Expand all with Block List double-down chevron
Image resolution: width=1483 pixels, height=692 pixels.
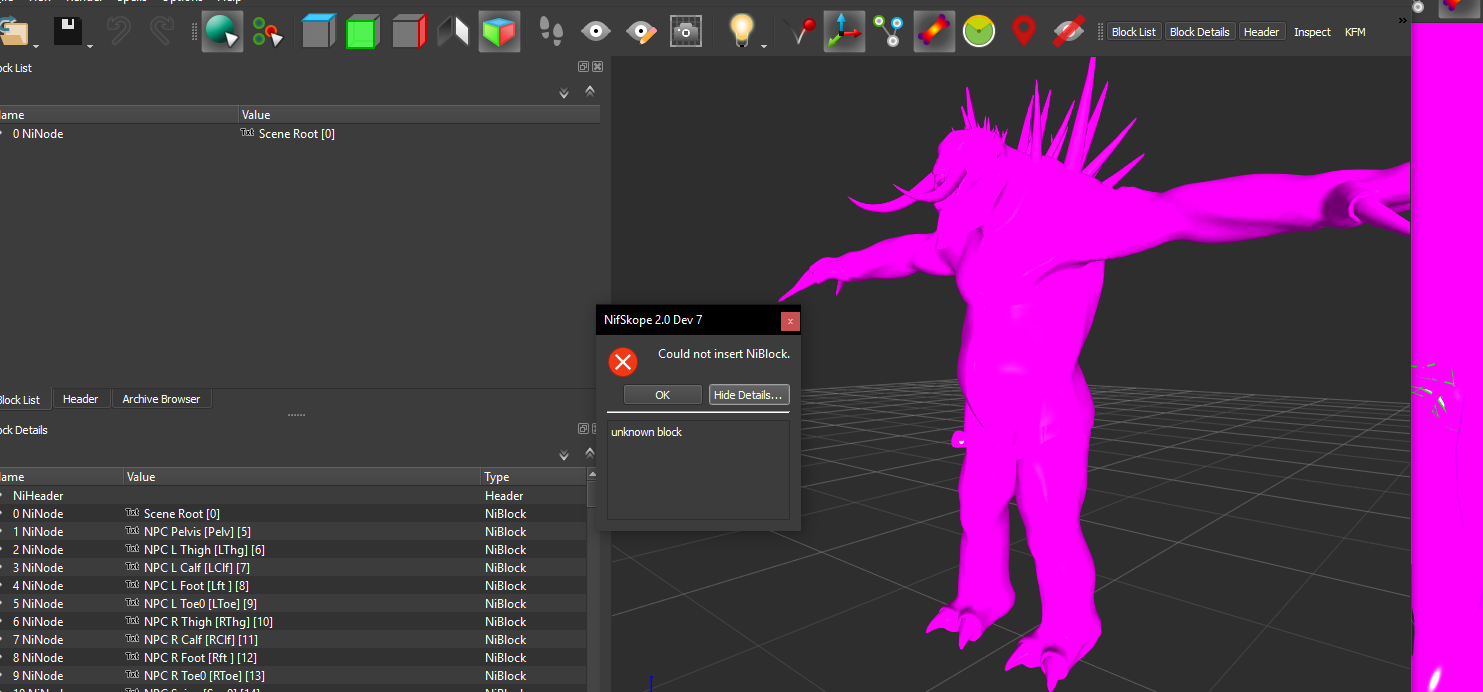[564, 92]
